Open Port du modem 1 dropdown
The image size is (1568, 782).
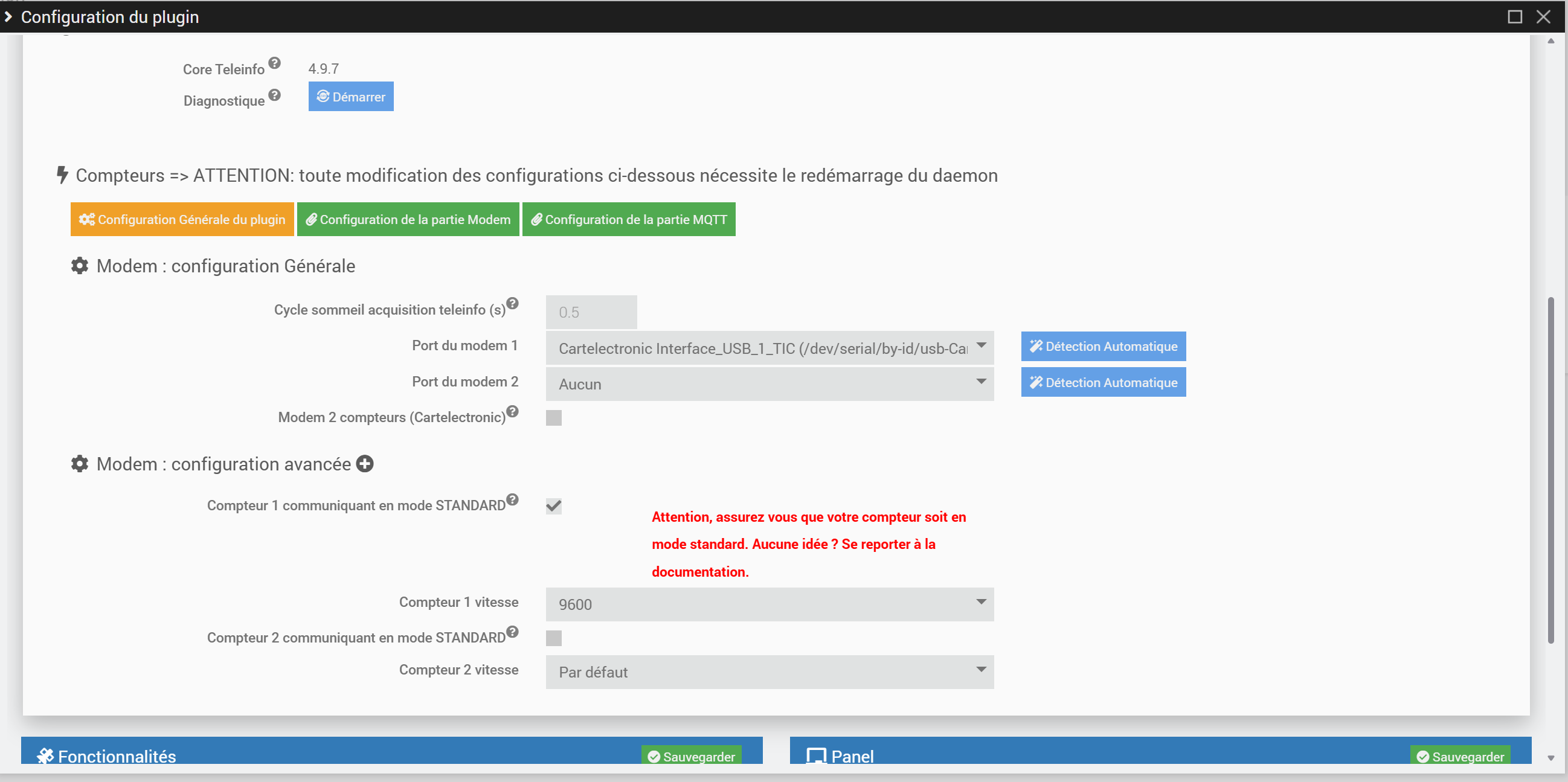(x=770, y=348)
